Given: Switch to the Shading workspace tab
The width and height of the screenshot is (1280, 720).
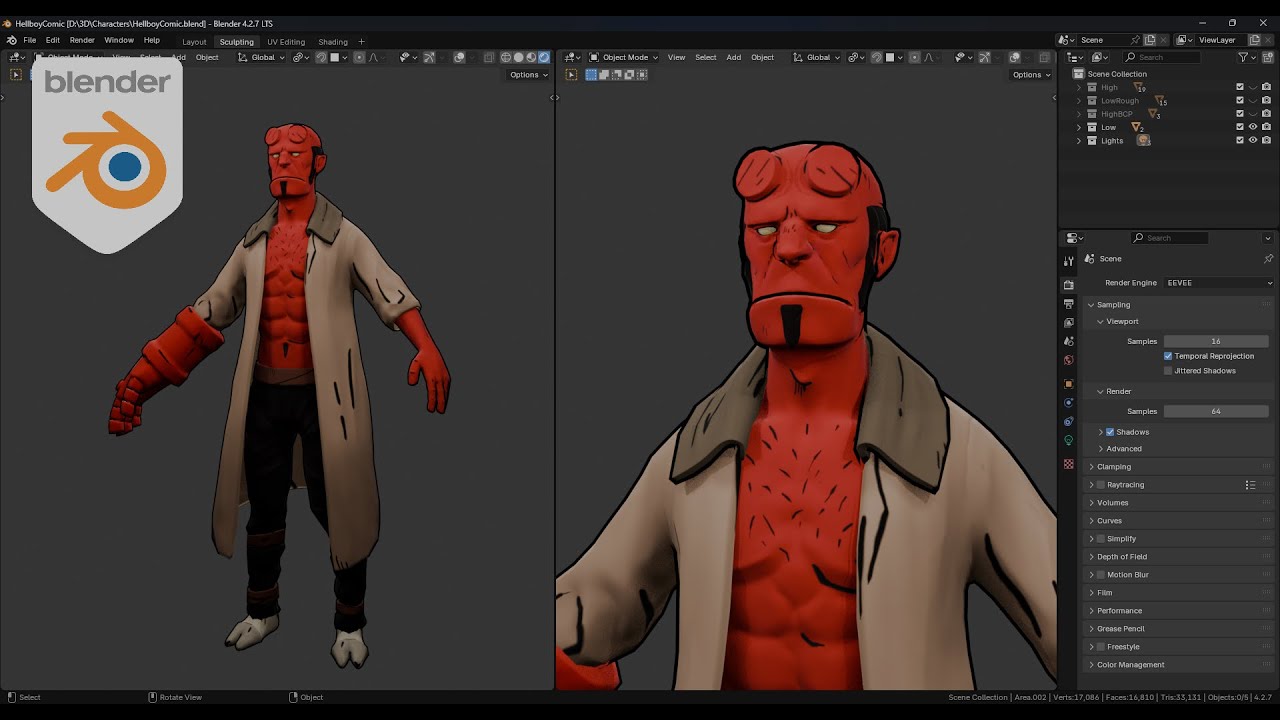Looking at the screenshot, I should [x=333, y=42].
